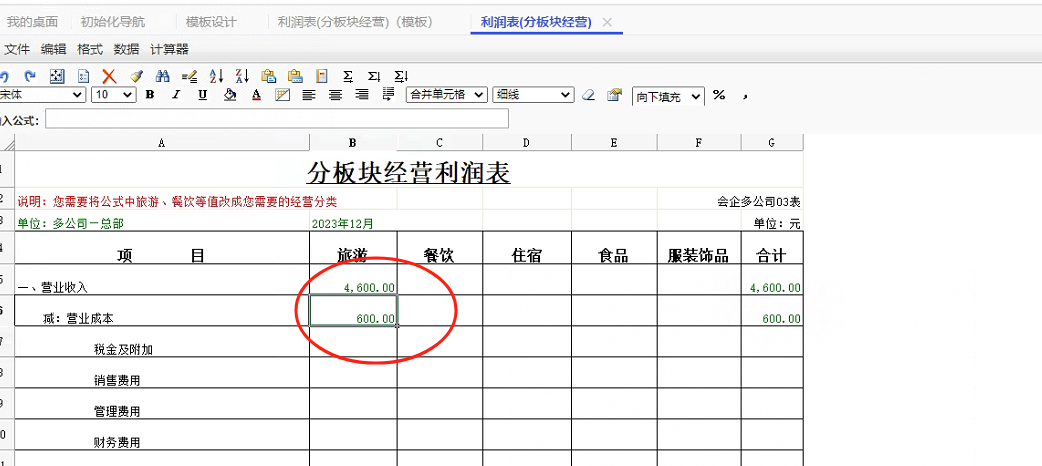This screenshot has width=1042, height=466.
Task: Align text right
Action: [362, 95]
